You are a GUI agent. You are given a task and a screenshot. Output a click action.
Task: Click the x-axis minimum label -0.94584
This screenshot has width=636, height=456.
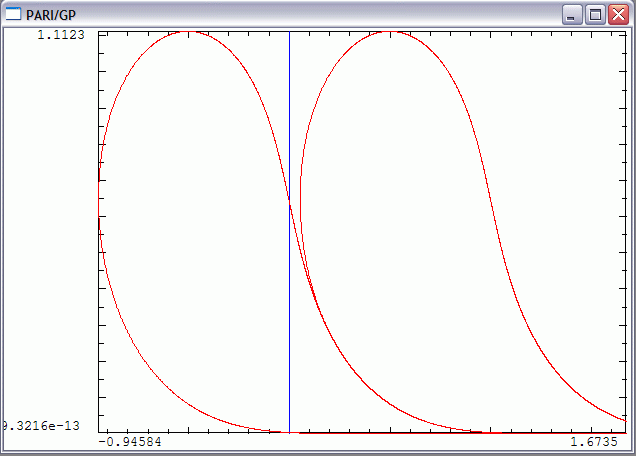(131, 441)
